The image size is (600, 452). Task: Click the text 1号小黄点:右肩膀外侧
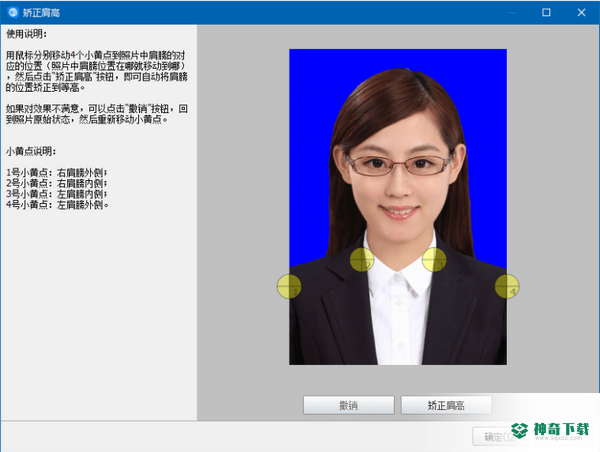(x=57, y=173)
